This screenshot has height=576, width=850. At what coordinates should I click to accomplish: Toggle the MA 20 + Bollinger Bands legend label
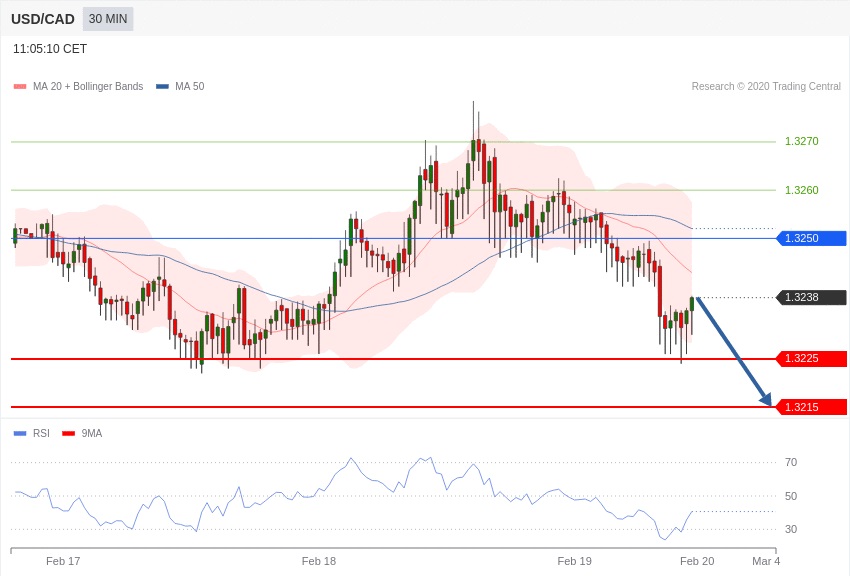coord(88,87)
